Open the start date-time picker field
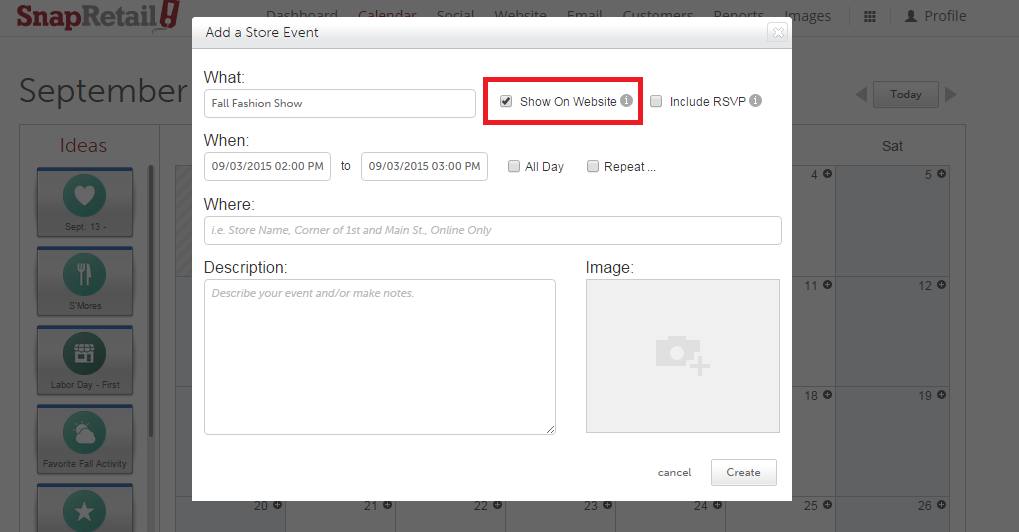The width and height of the screenshot is (1019, 532). coord(267,166)
